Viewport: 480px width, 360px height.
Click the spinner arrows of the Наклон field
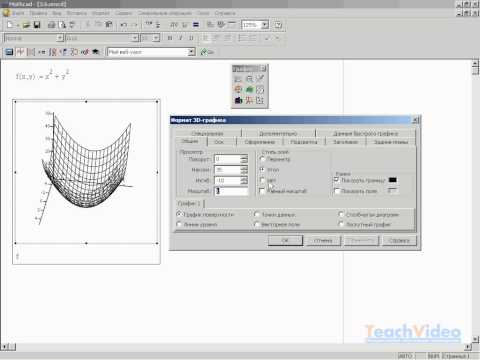pyautogui.click(x=244, y=170)
